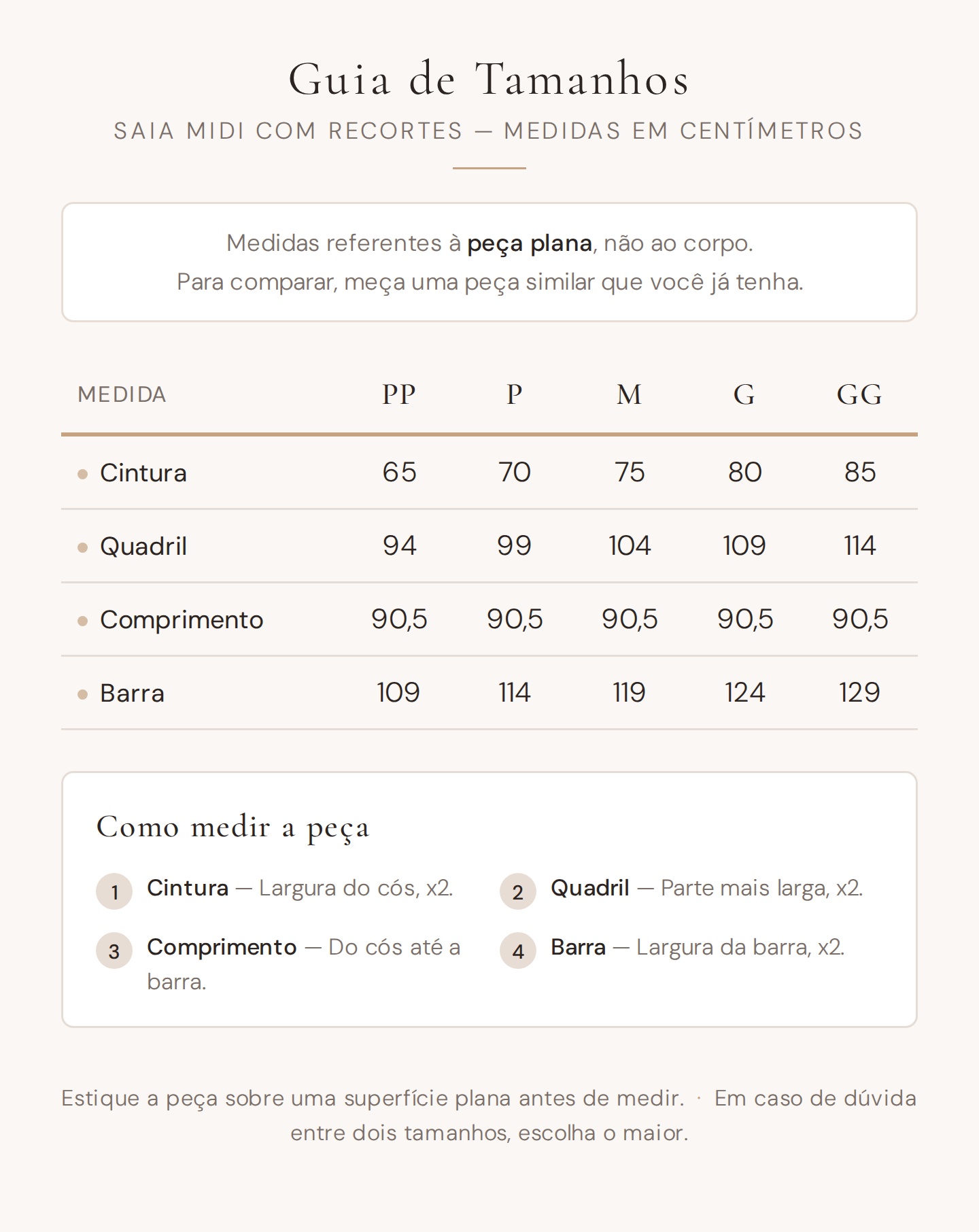Click the number 4 circle beside Barra

pyautogui.click(x=518, y=951)
